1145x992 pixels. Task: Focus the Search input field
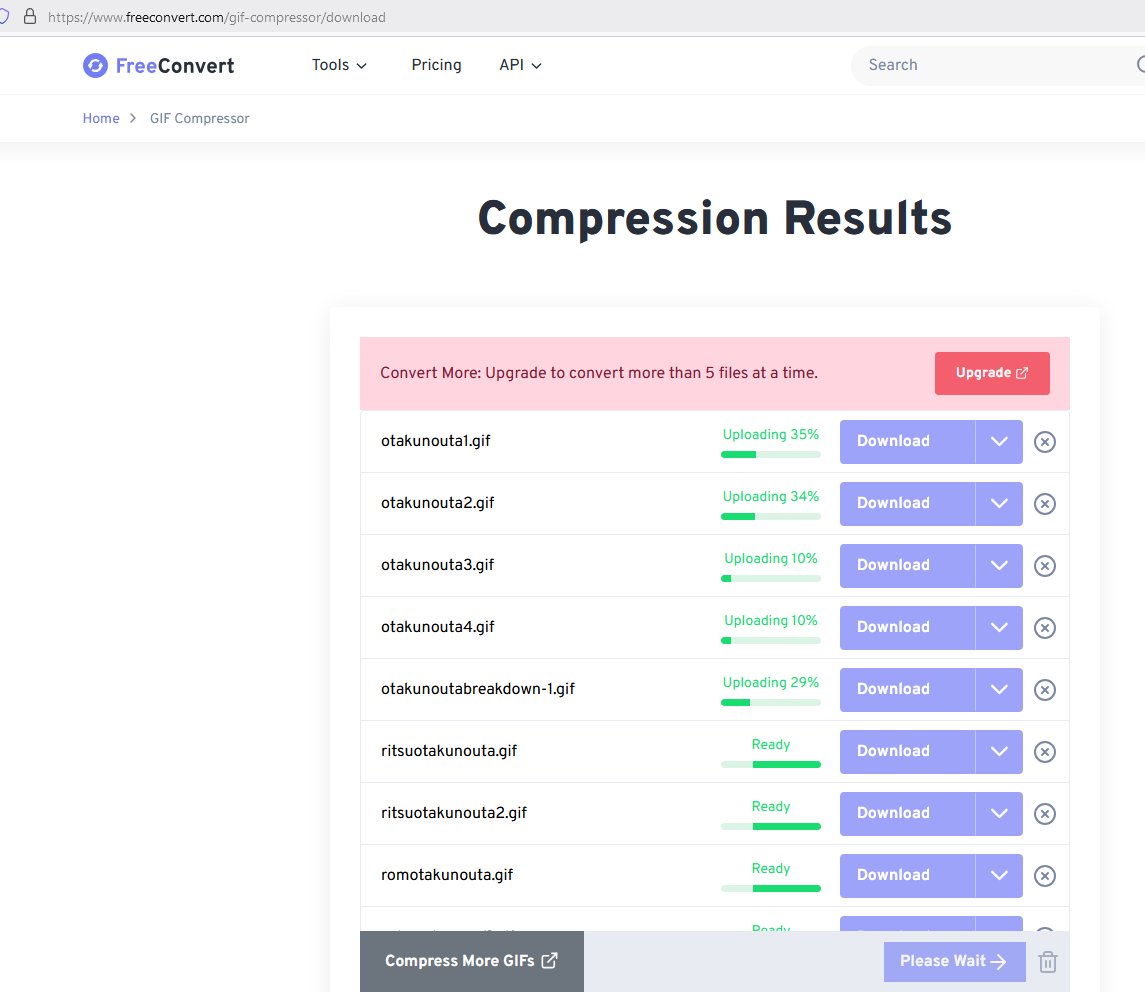tap(997, 65)
